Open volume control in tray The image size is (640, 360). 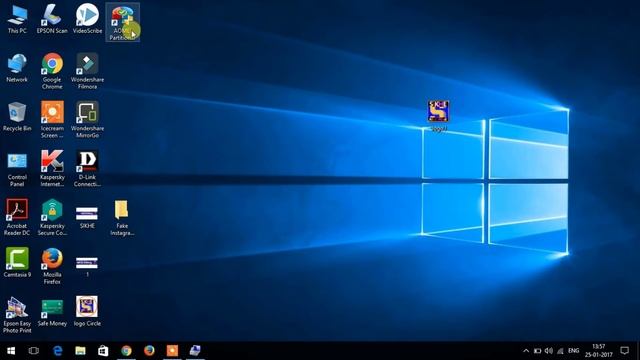tap(549, 351)
